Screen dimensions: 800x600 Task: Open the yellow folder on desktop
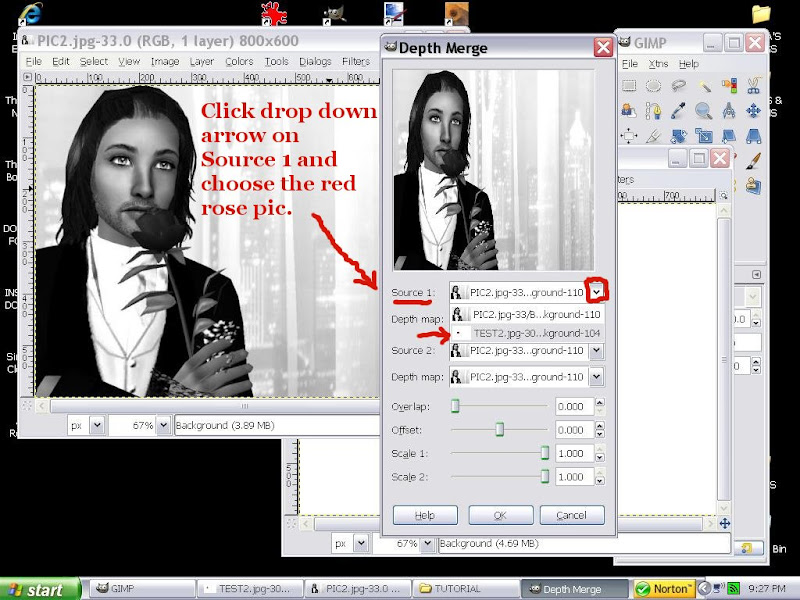(x=760, y=14)
